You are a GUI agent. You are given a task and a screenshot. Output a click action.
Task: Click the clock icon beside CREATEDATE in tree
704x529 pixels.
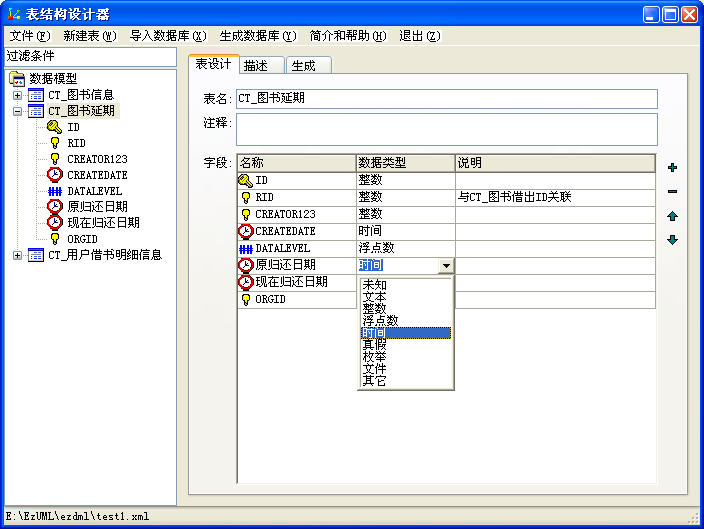click(54, 175)
